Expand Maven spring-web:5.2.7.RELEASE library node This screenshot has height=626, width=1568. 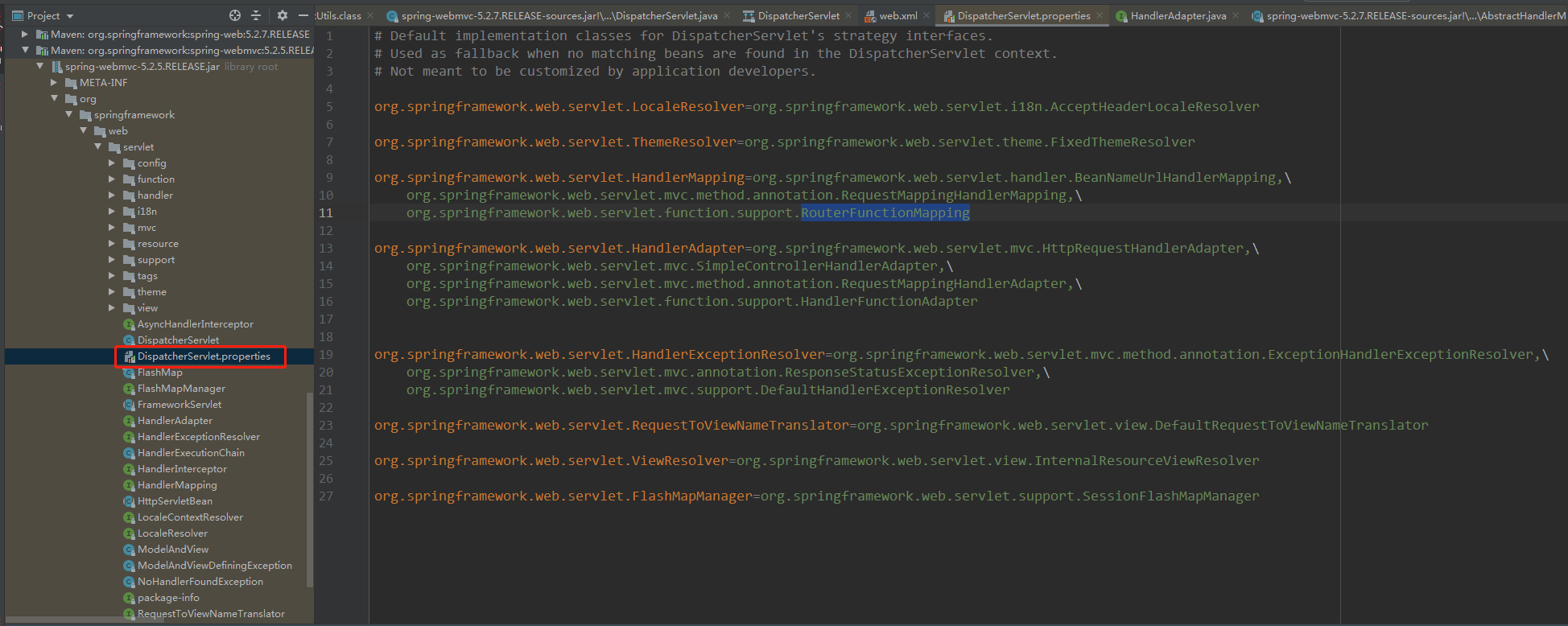[25, 34]
